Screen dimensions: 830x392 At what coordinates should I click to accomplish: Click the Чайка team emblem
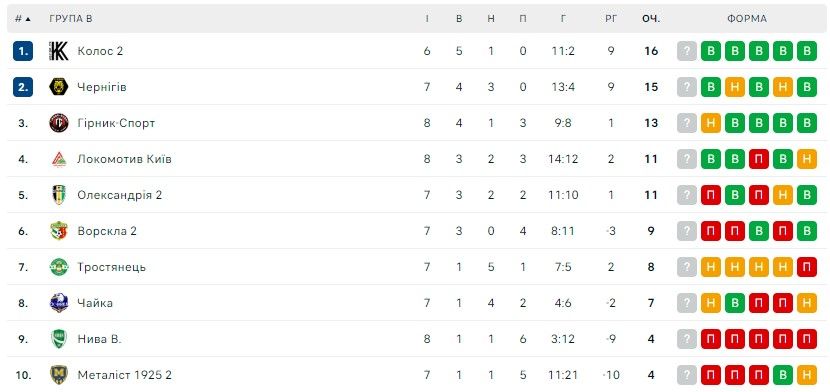click(x=59, y=303)
